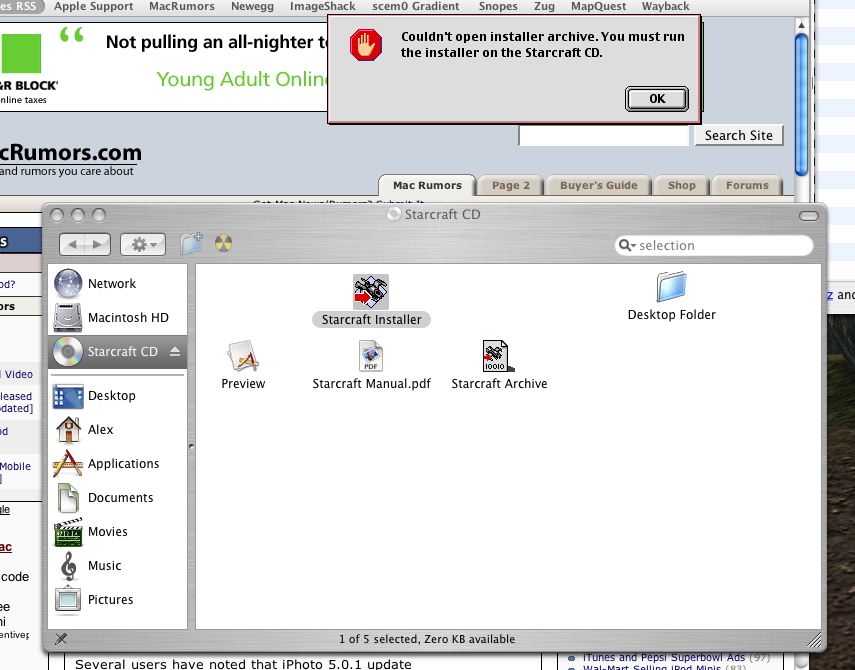The width and height of the screenshot is (855, 670).
Task: Go forward in Finder window
Action: click(x=98, y=244)
